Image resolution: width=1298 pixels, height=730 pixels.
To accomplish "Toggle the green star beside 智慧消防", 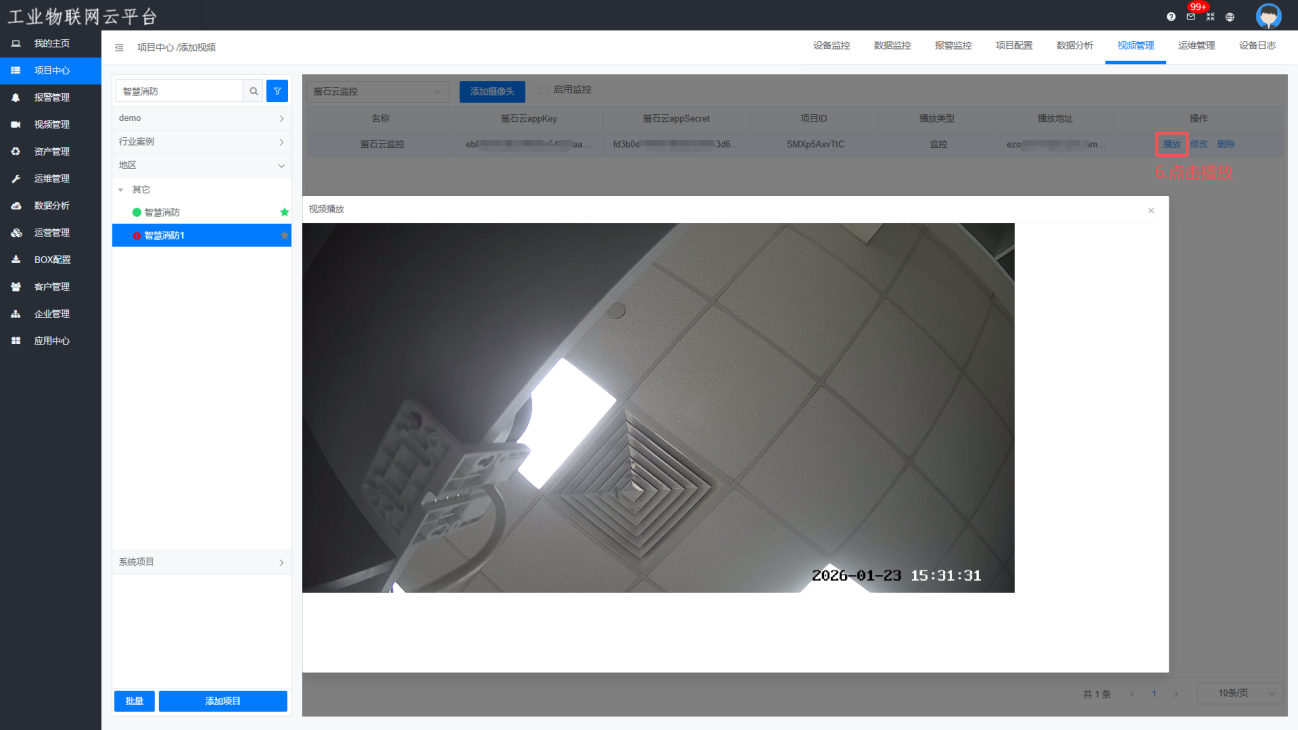I will click(284, 212).
